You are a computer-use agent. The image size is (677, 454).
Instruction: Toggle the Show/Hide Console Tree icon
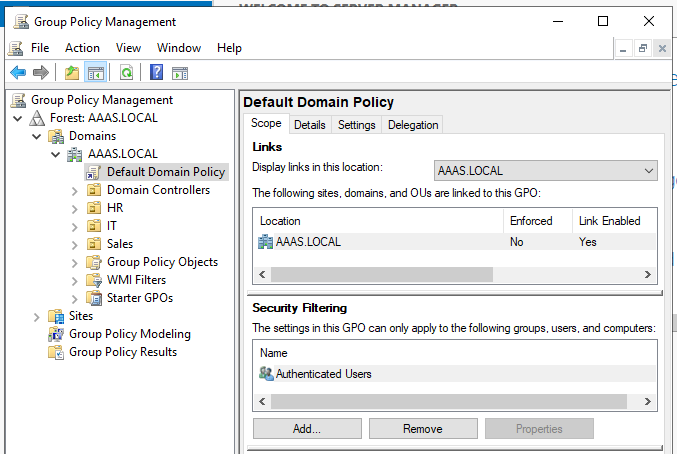(x=96, y=73)
